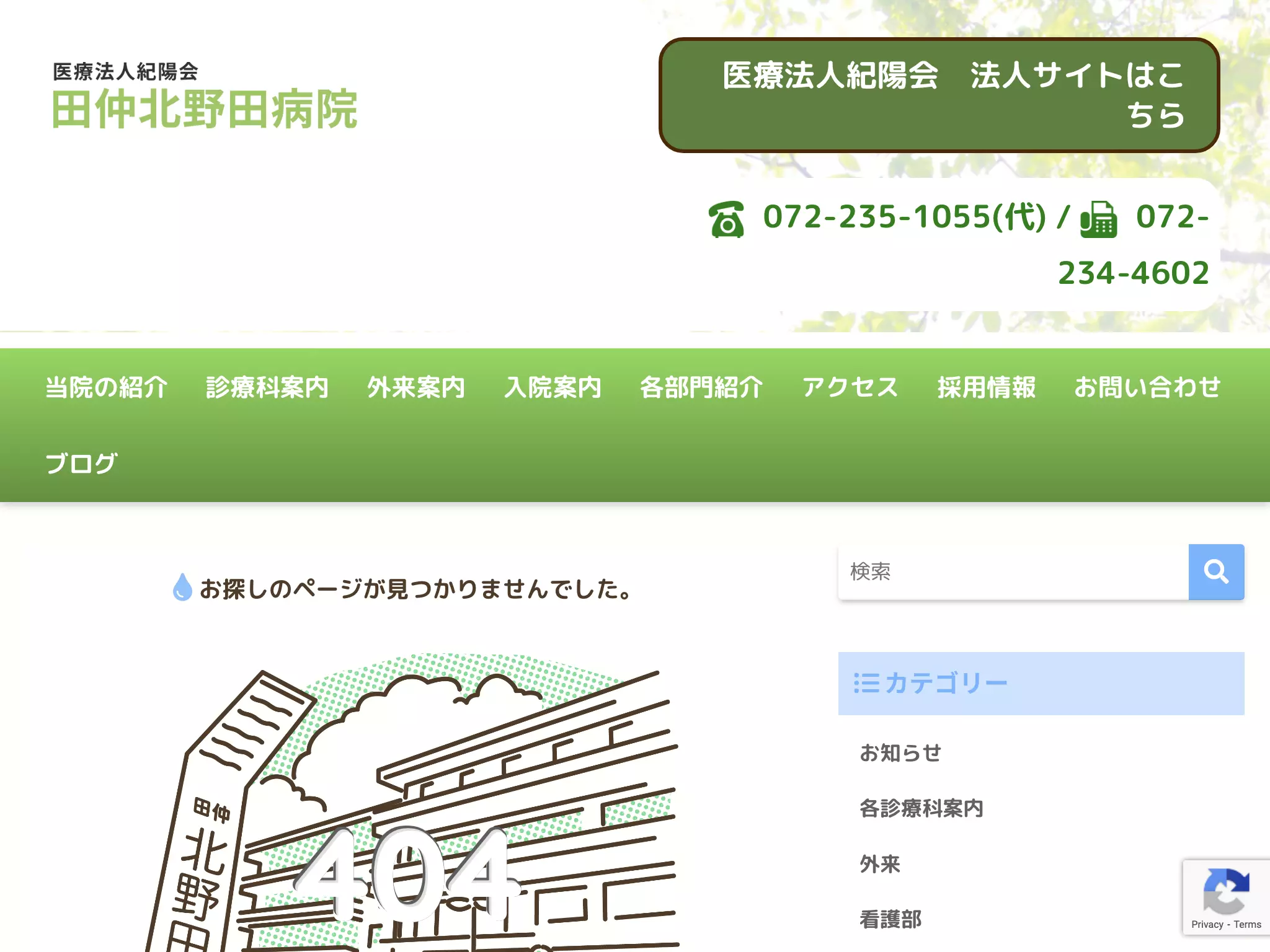Open the お問い合わせ menu item

[x=1148, y=387]
